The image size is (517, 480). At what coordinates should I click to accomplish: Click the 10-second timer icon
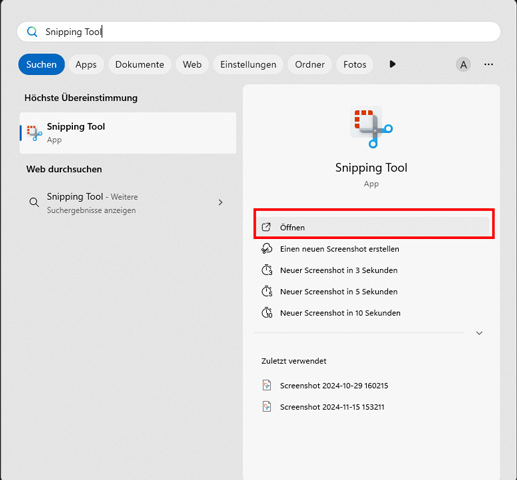(x=267, y=313)
